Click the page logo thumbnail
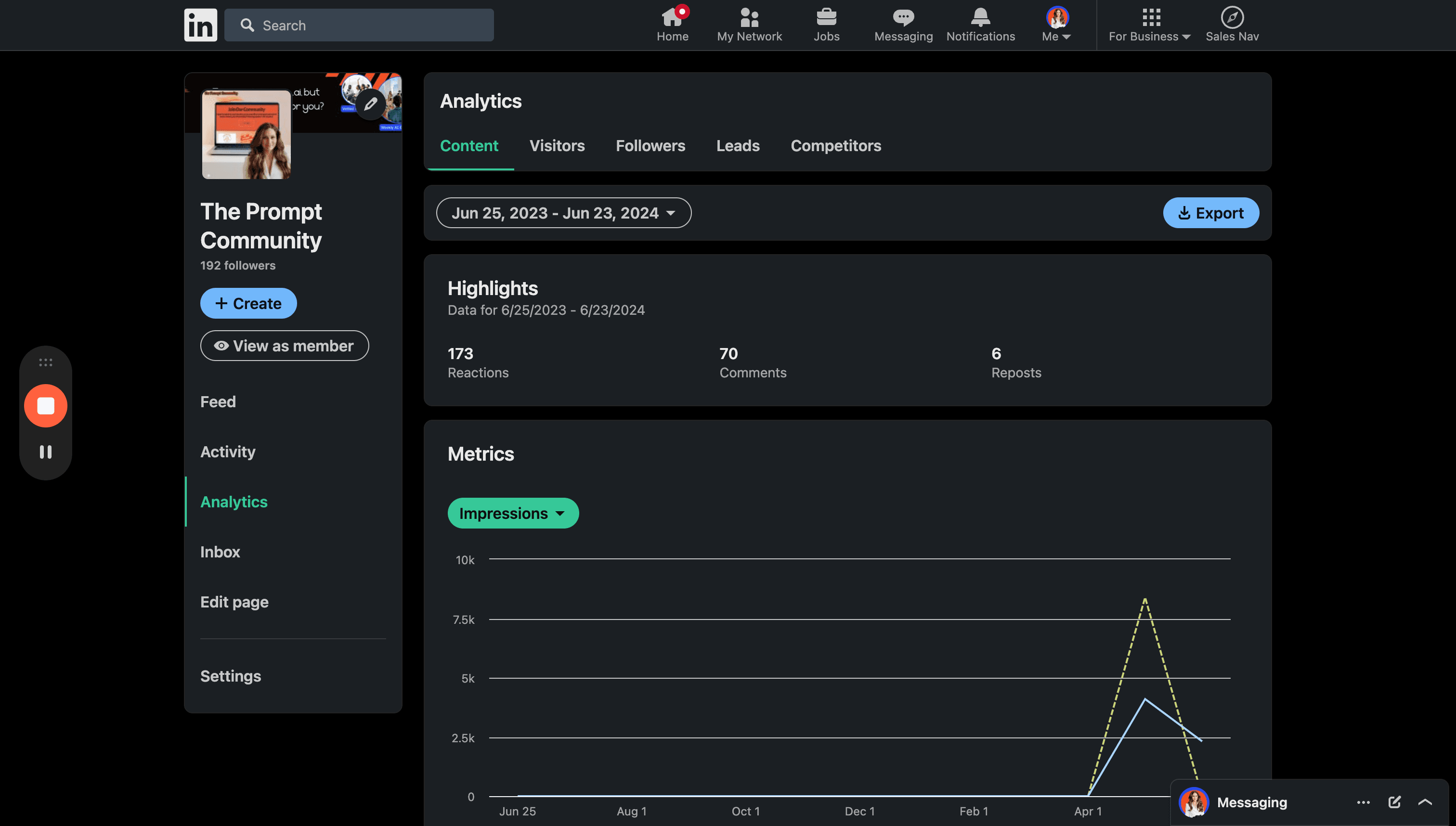 tap(246, 134)
